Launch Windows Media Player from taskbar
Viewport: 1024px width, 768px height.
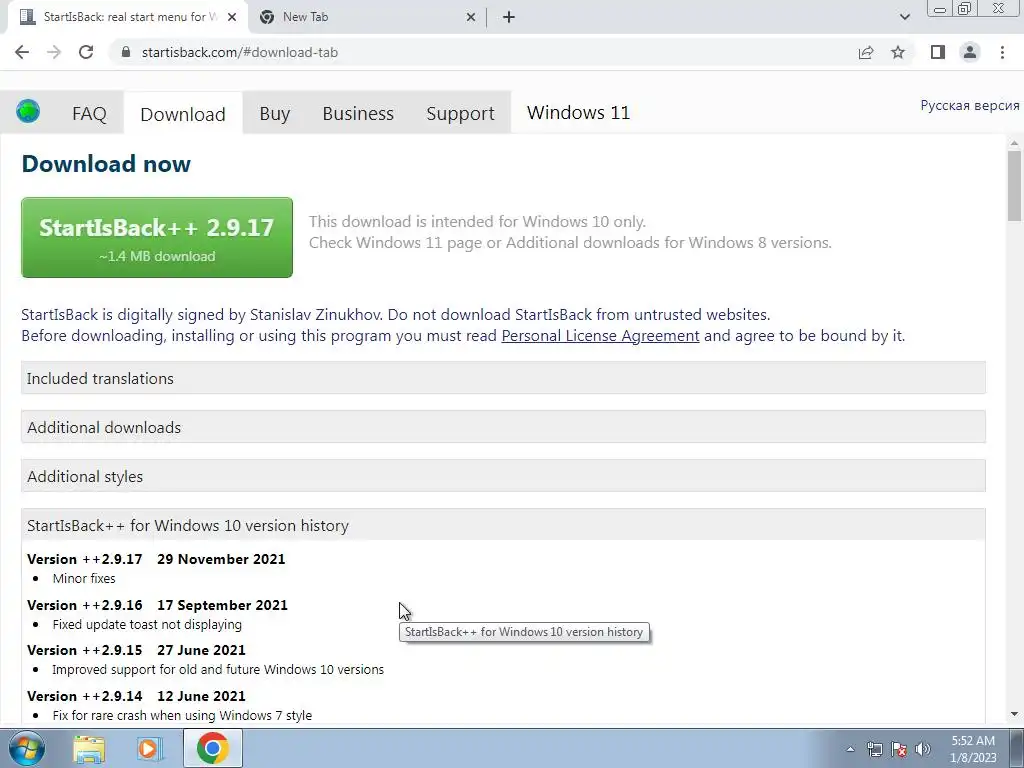click(x=149, y=749)
